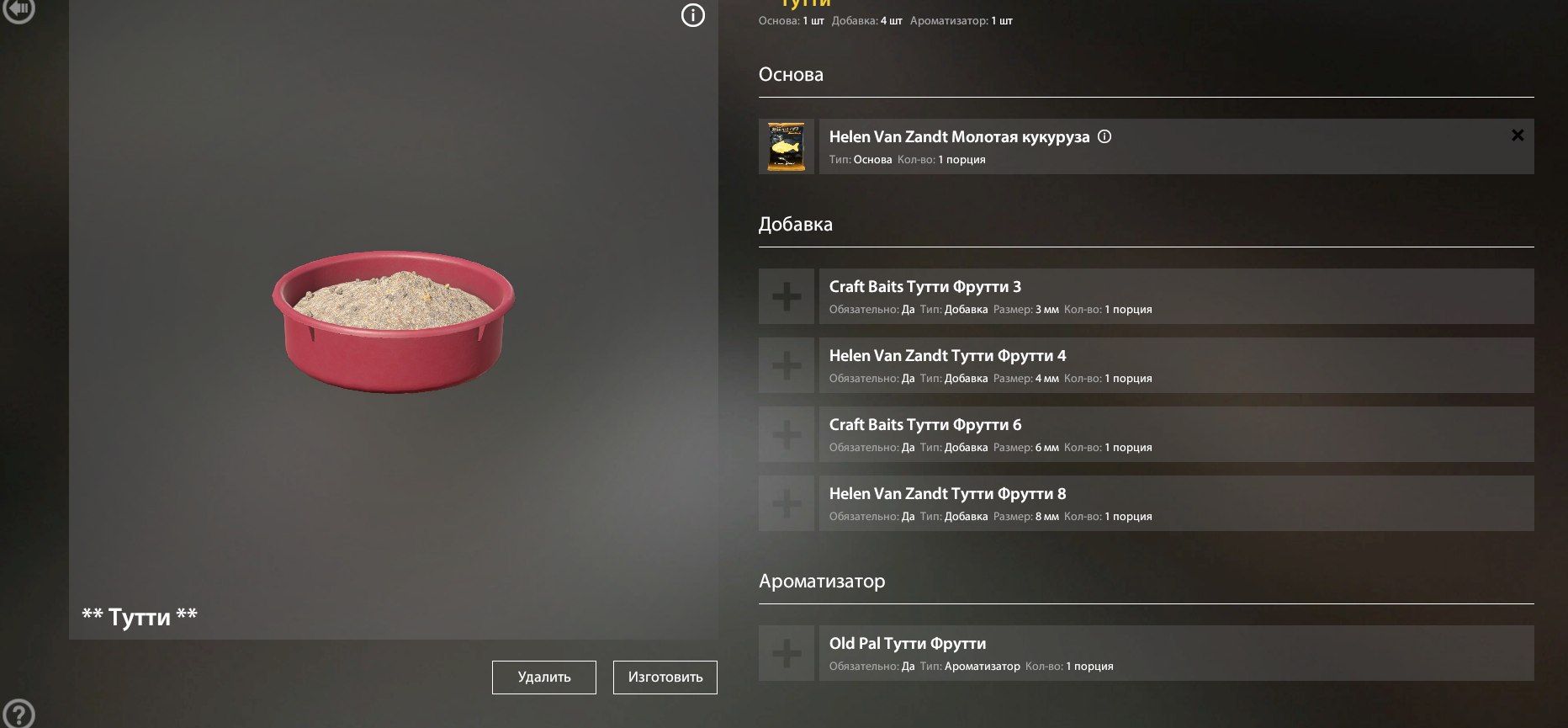Select Helen Van Zandt Тутти Фрутти 8 row
The width and height of the screenshot is (1568, 728).
click(1176, 503)
